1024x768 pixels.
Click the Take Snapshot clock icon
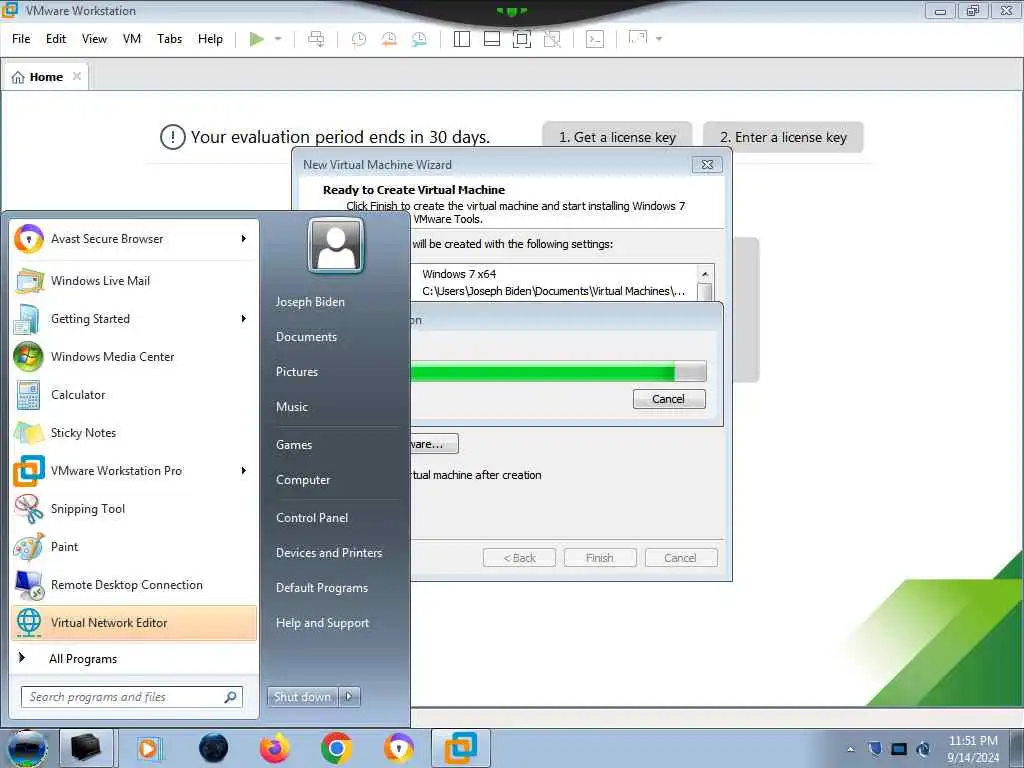pos(359,39)
